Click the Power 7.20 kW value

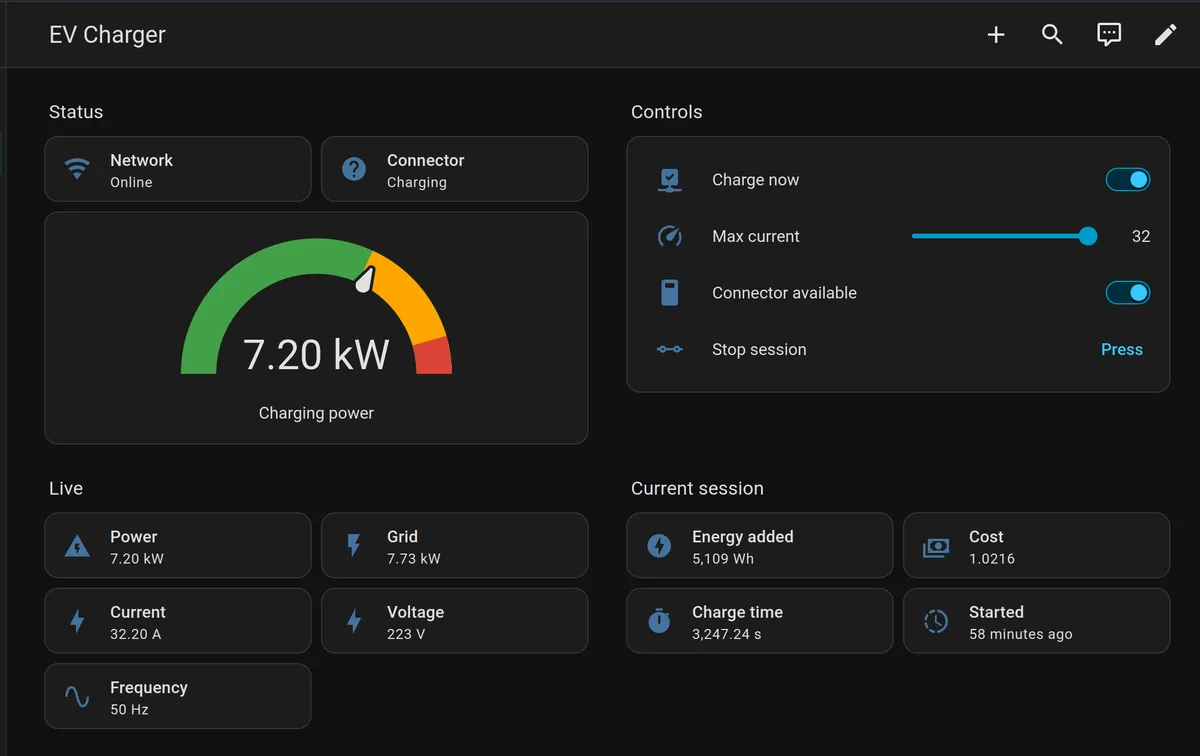point(137,559)
